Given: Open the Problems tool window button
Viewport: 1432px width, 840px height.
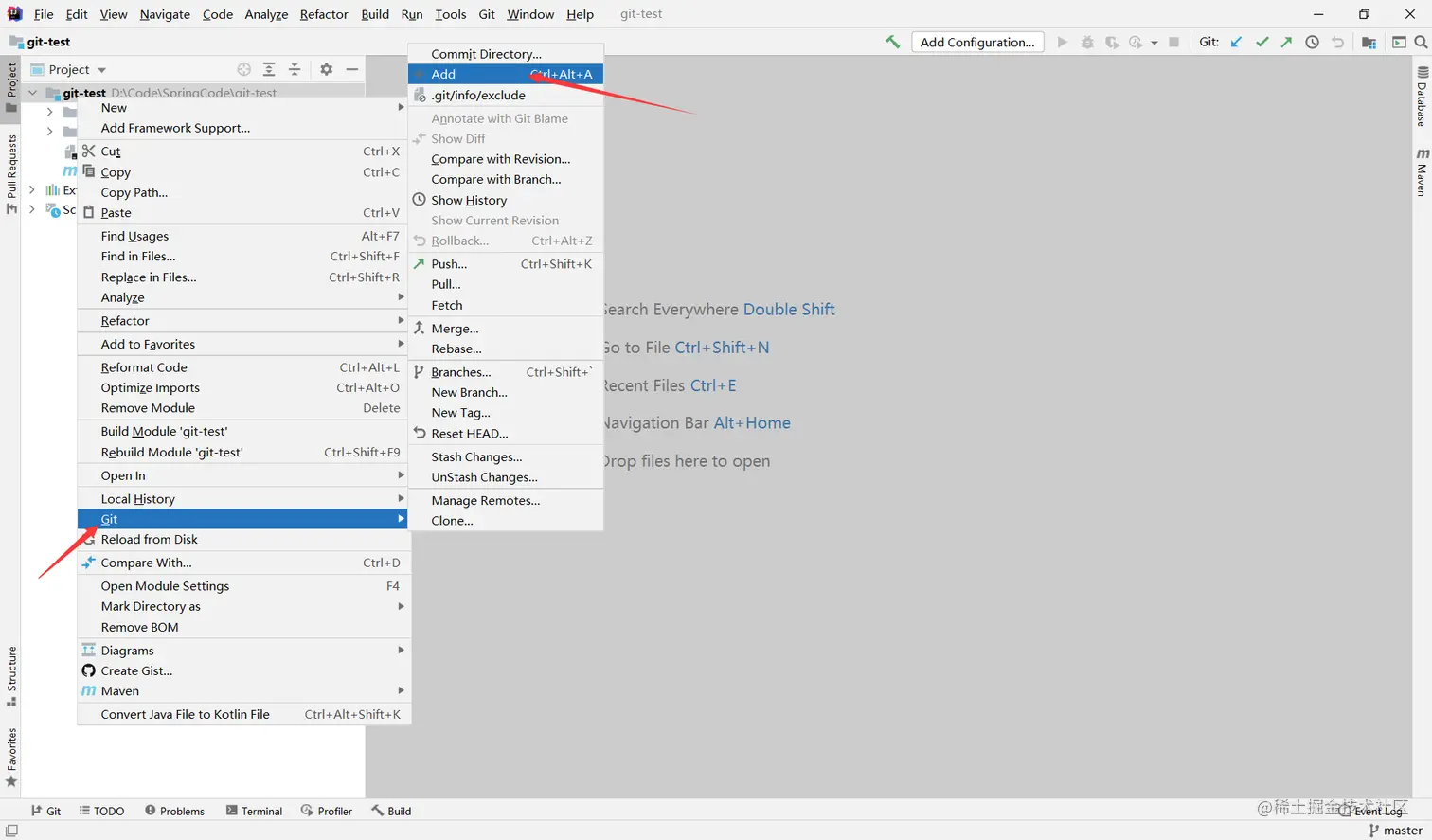Looking at the screenshot, I should tap(174, 811).
